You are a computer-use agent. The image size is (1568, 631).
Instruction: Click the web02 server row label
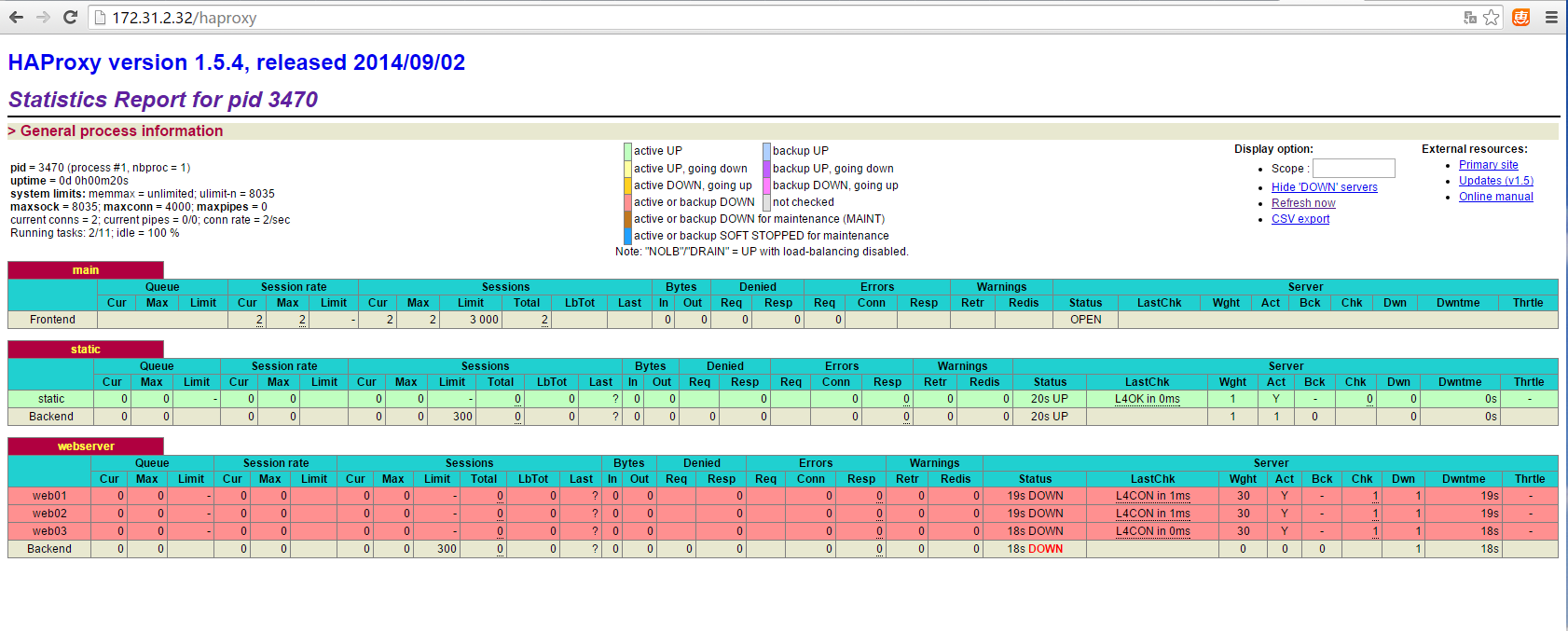point(49,514)
